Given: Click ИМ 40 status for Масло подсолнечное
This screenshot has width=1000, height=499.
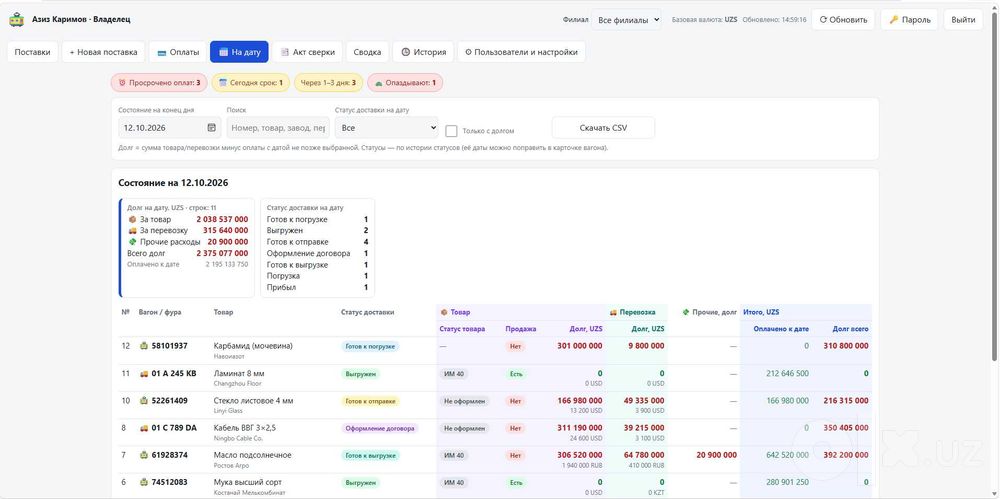Looking at the screenshot, I should (454, 456).
